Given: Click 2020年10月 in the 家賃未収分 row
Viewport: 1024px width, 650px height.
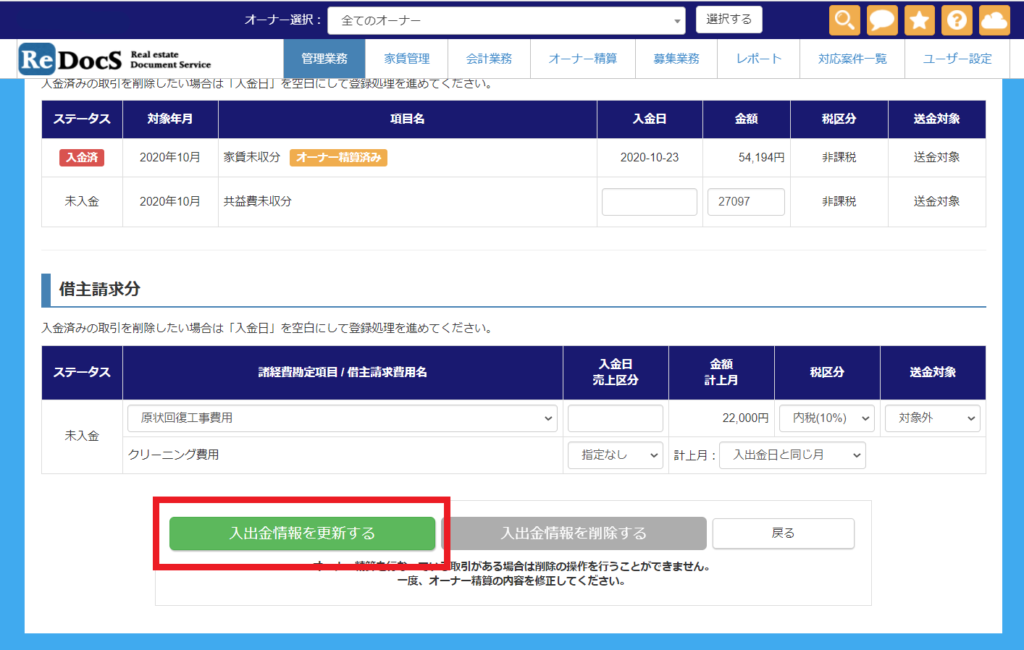Looking at the screenshot, I should pyautogui.click(x=170, y=157).
